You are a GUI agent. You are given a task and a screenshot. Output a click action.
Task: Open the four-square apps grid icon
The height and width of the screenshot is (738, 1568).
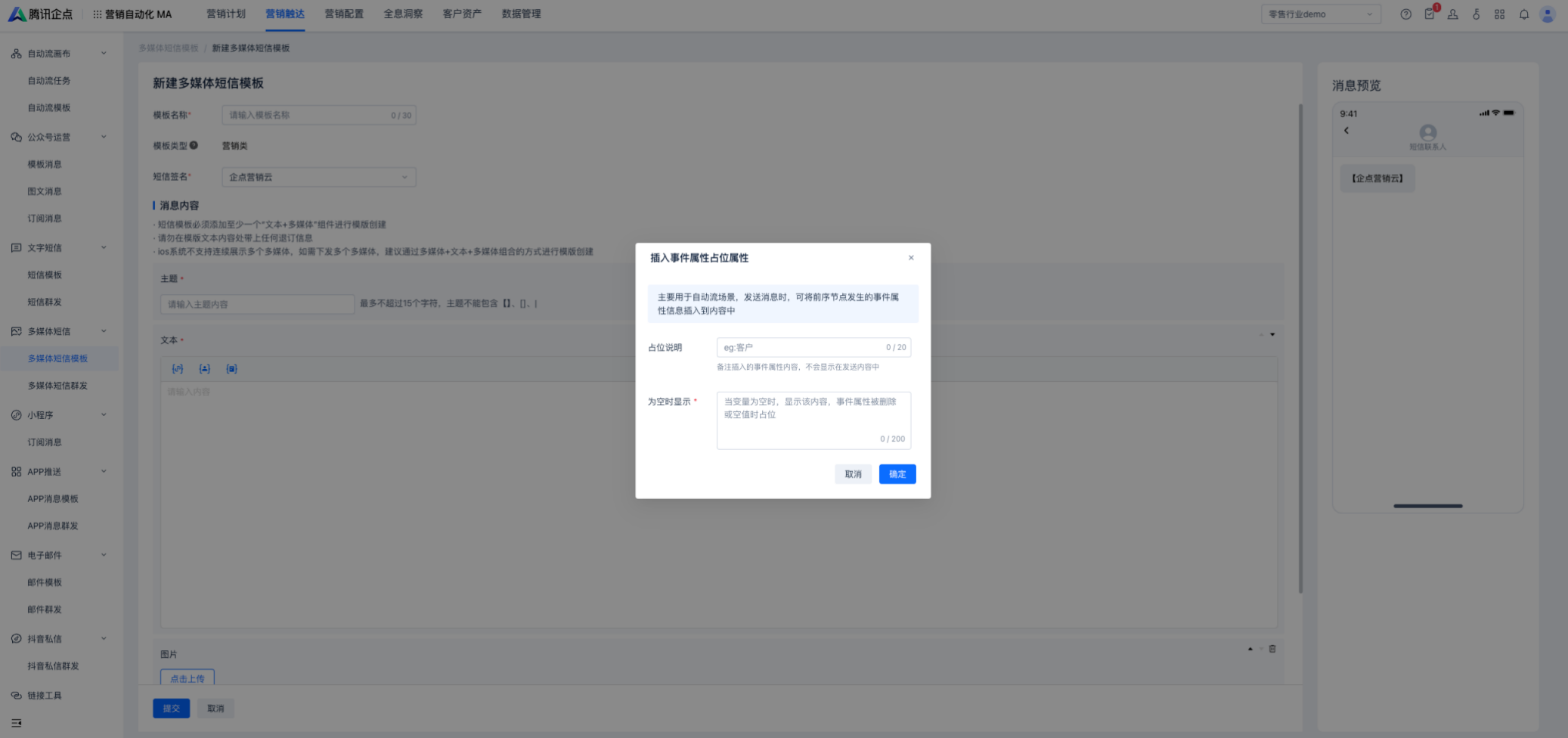tap(1500, 14)
